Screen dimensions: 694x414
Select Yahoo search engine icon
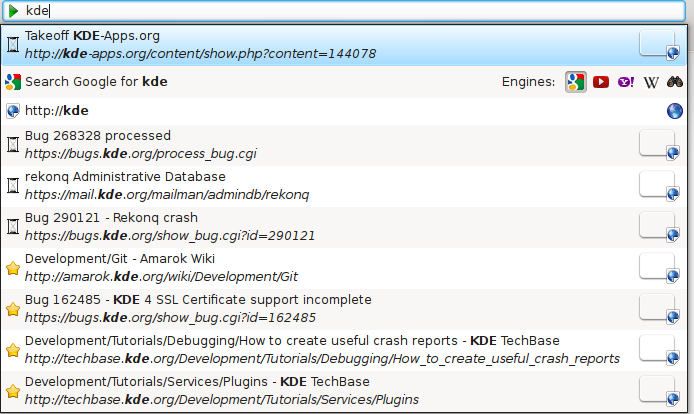[626, 82]
